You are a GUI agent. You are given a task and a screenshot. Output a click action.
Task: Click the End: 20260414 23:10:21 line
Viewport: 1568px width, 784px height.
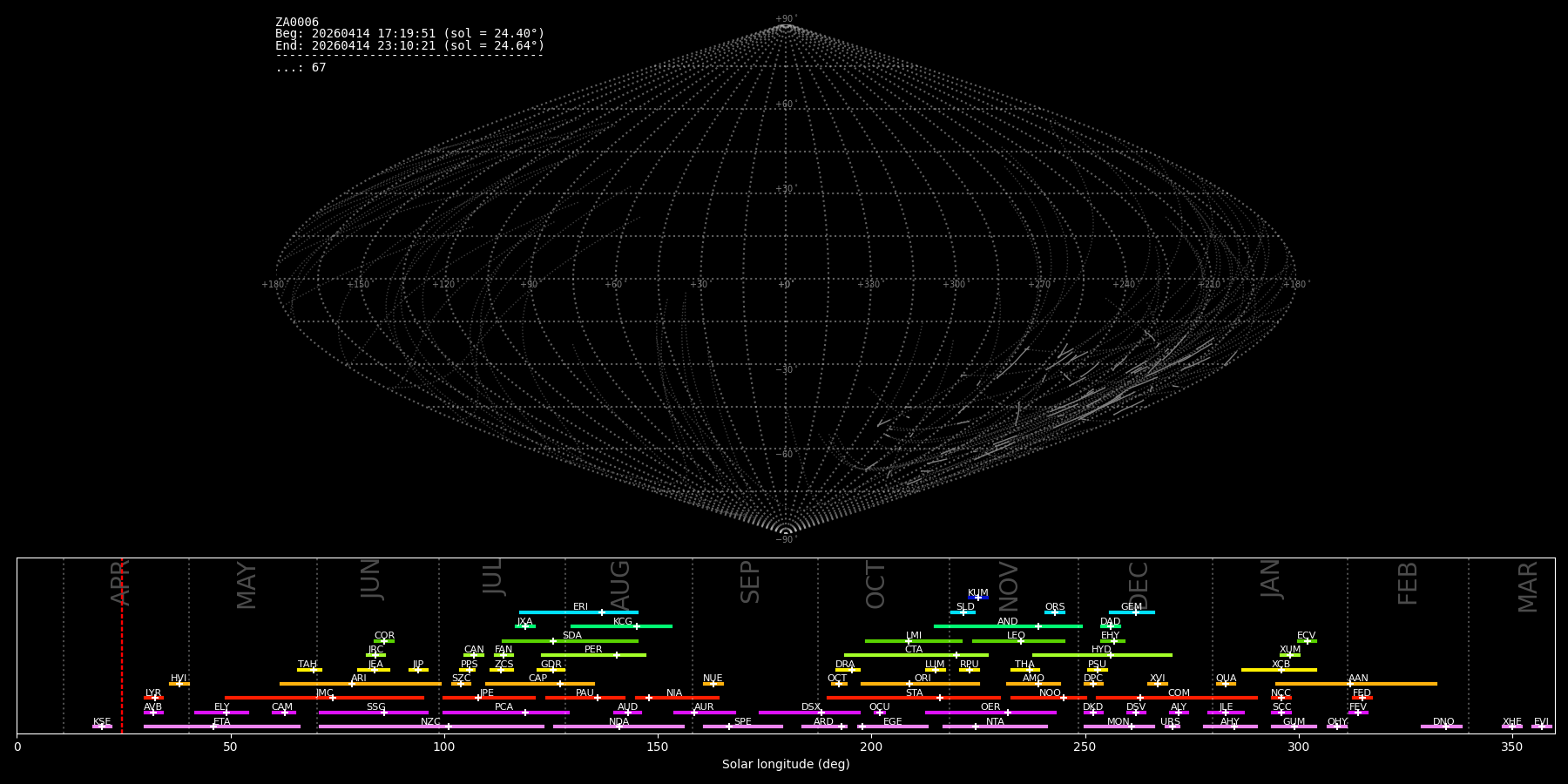point(409,46)
